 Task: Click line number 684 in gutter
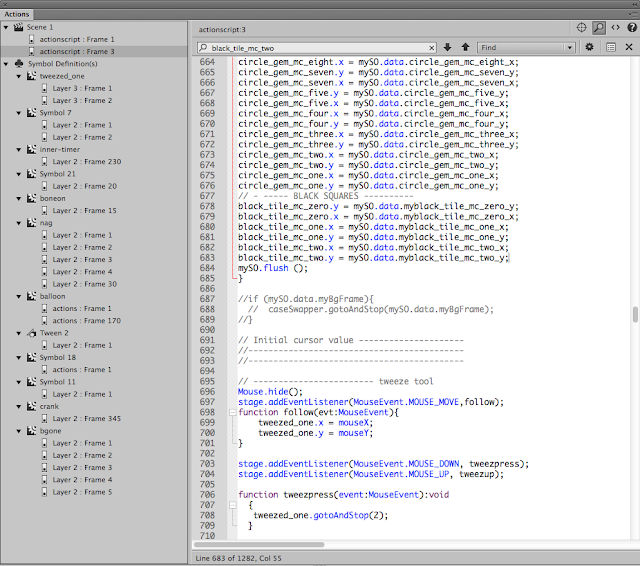(x=207, y=268)
